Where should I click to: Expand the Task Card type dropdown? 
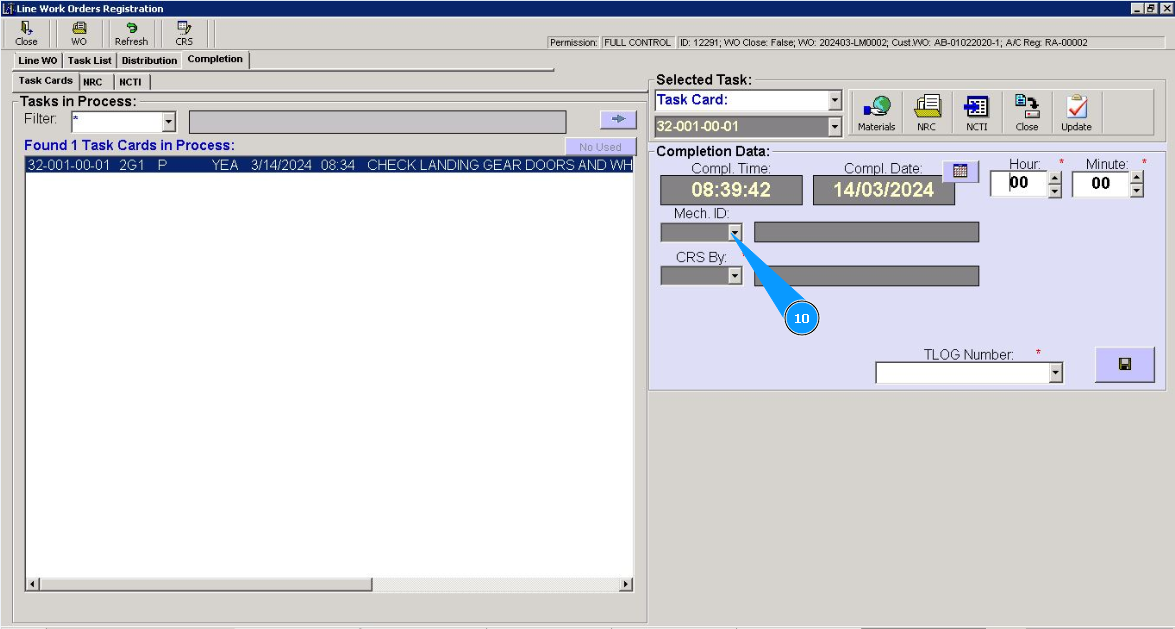(x=835, y=100)
